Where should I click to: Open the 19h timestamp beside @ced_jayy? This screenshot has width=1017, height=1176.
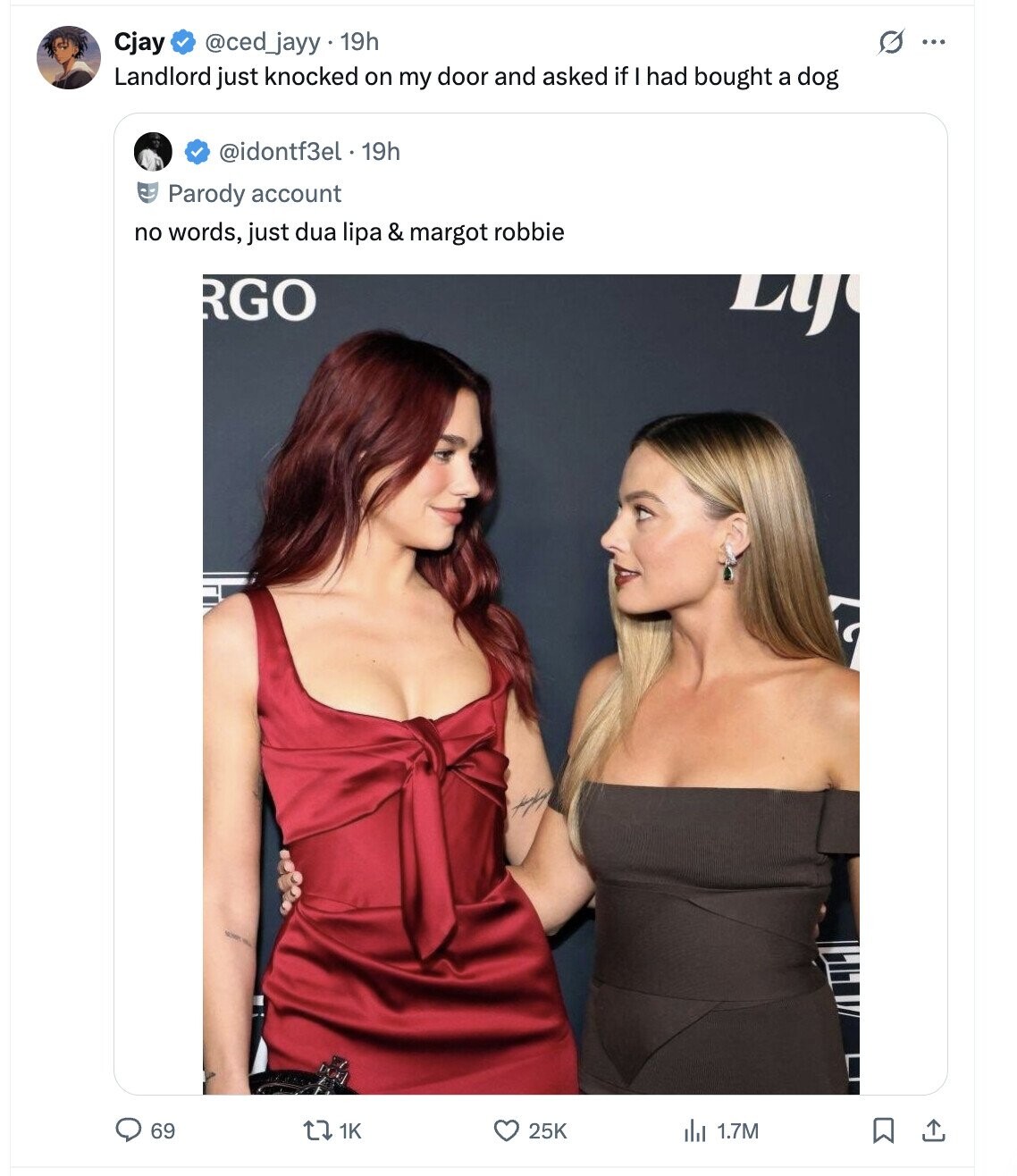359,41
